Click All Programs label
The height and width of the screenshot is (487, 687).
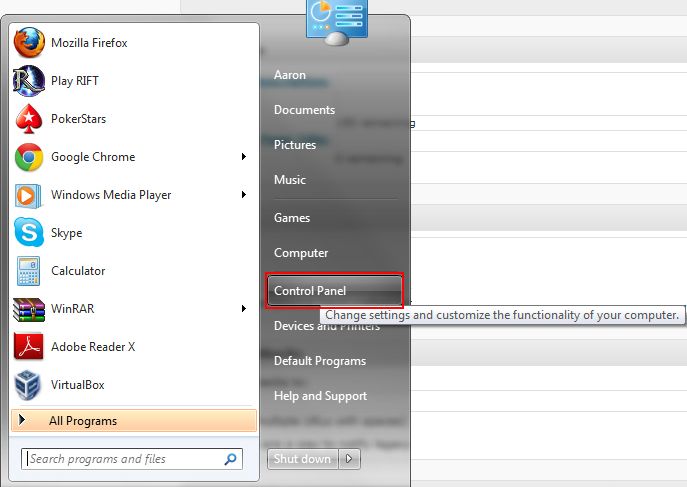coord(83,421)
